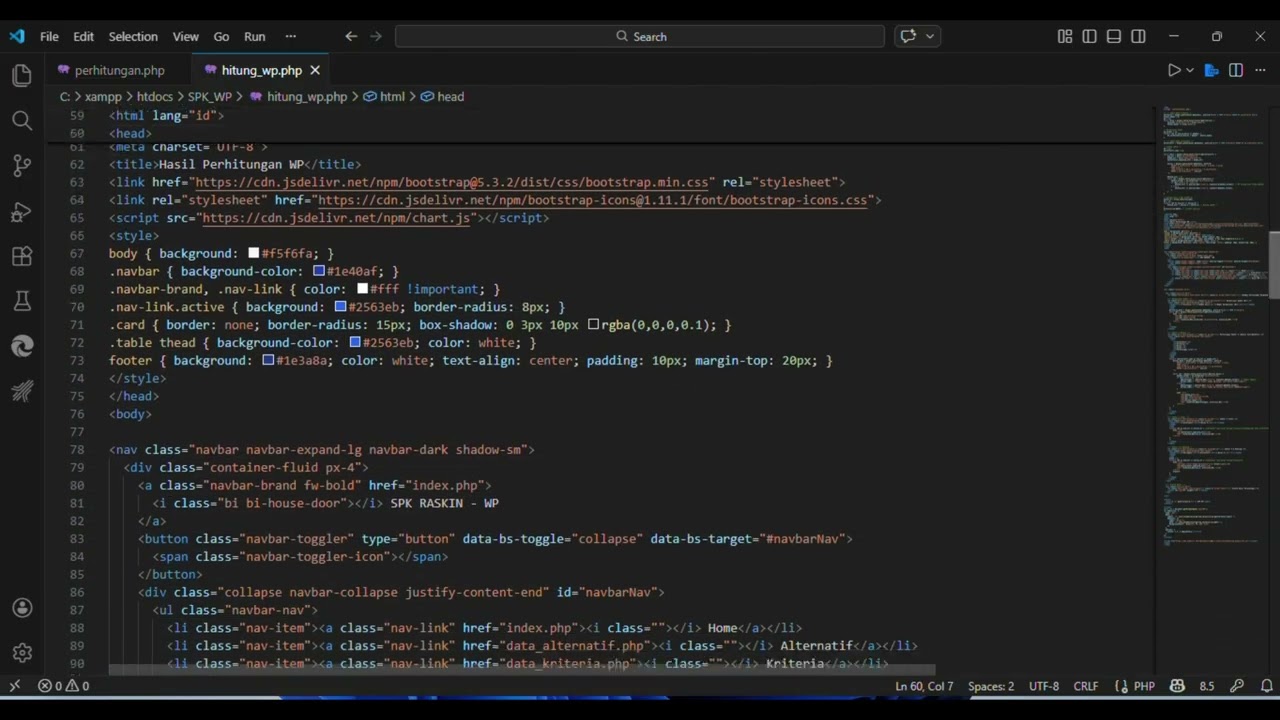Image resolution: width=1280 pixels, height=720 pixels.
Task: Toggle the Primary Side Bar from the title bar
Action: pos(1089,36)
